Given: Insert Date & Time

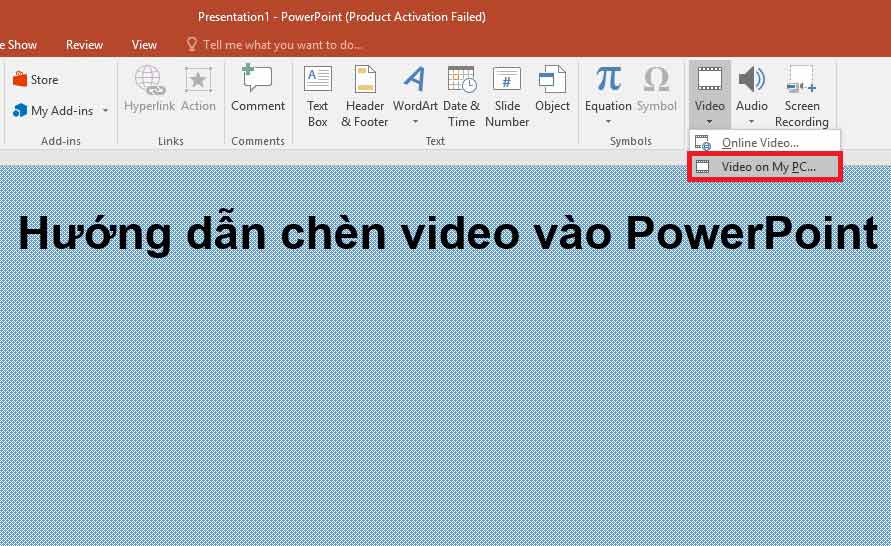Looking at the screenshot, I should pos(461,97).
